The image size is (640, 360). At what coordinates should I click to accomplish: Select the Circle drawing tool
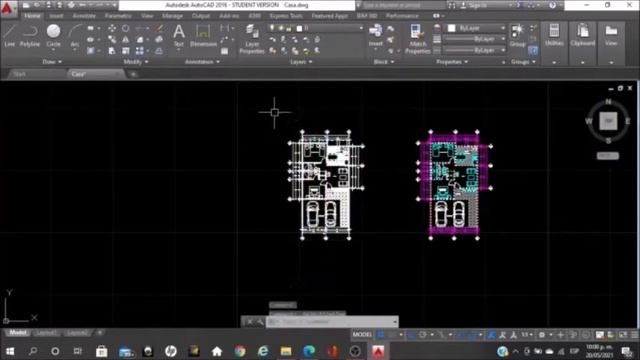[53, 35]
